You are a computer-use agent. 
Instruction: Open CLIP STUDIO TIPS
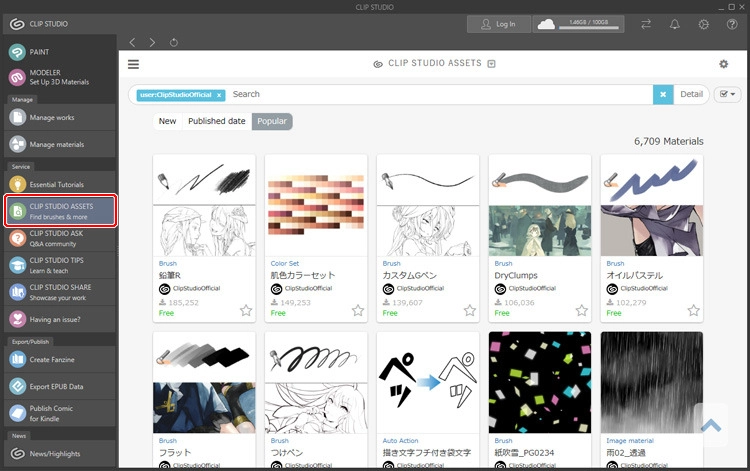tap(59, 265)
